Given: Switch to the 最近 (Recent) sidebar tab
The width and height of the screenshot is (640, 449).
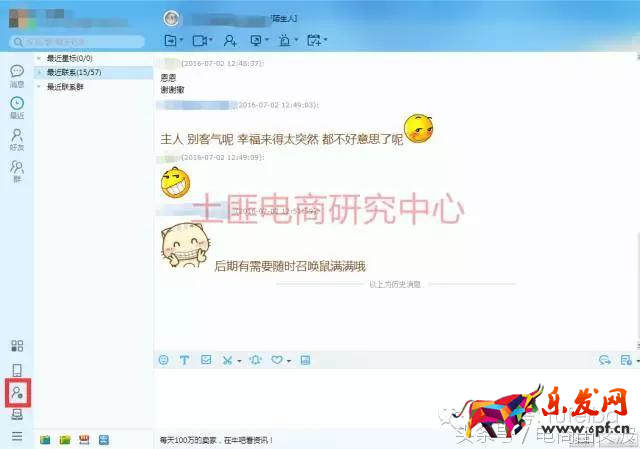Looking at the screenshot, I should pos(17,106).
